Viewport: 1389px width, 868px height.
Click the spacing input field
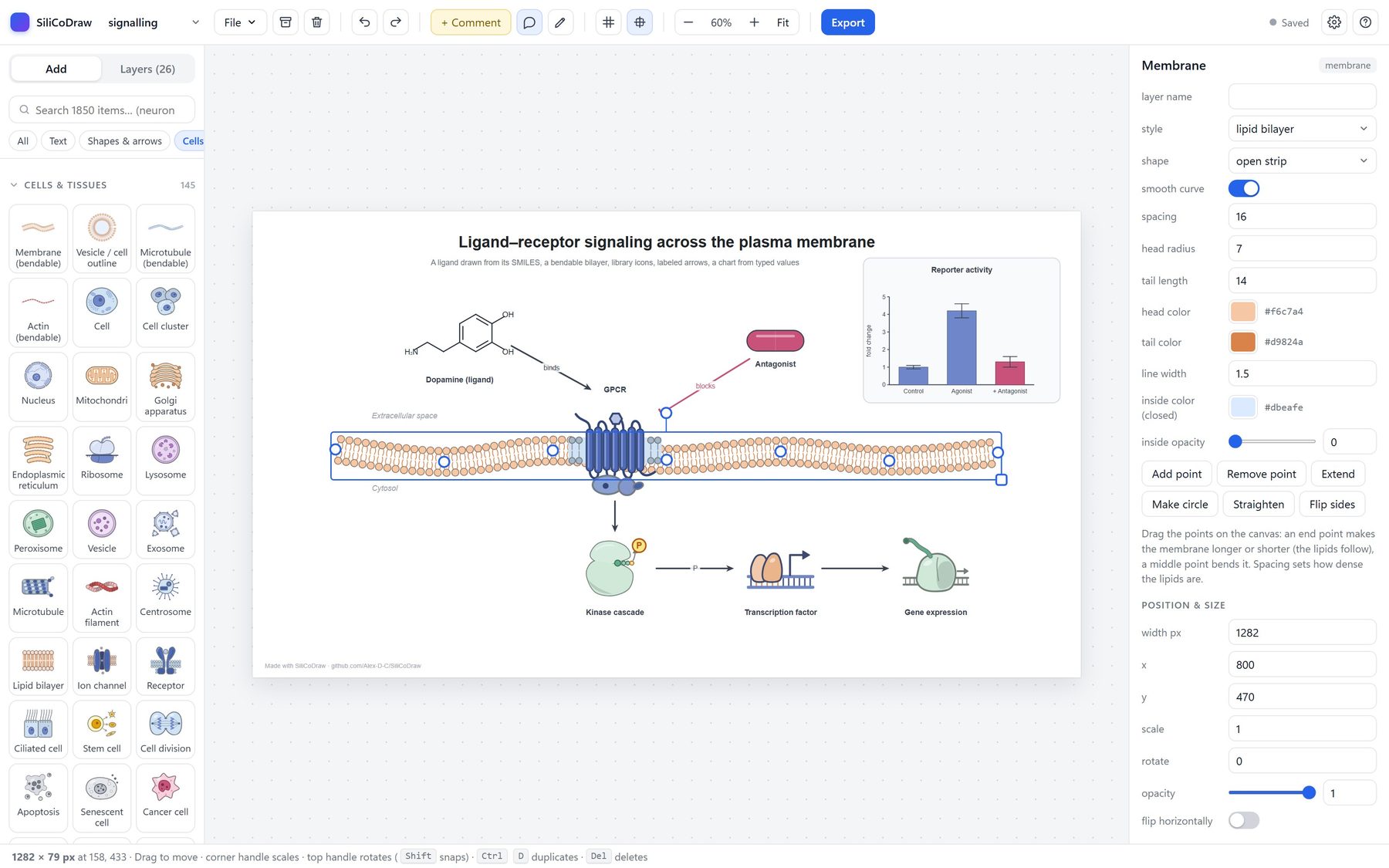(1302, 216)
